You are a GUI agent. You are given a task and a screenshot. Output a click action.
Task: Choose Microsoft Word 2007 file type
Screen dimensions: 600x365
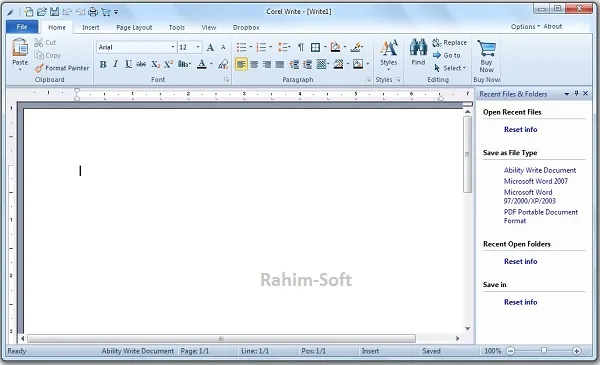pyautogui.click(x=536, y=181)
